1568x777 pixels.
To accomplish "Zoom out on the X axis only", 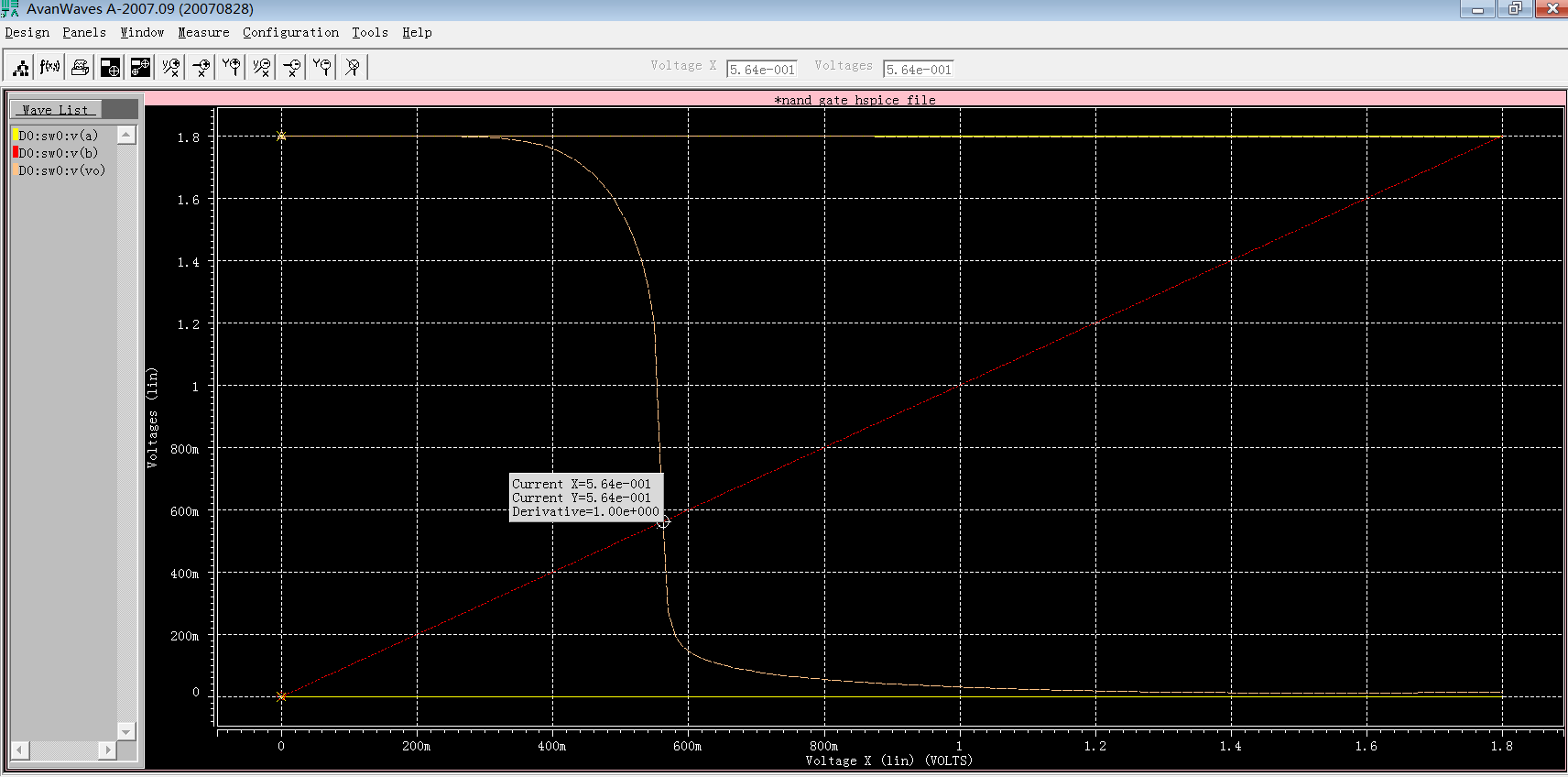I will coord(292,67).
